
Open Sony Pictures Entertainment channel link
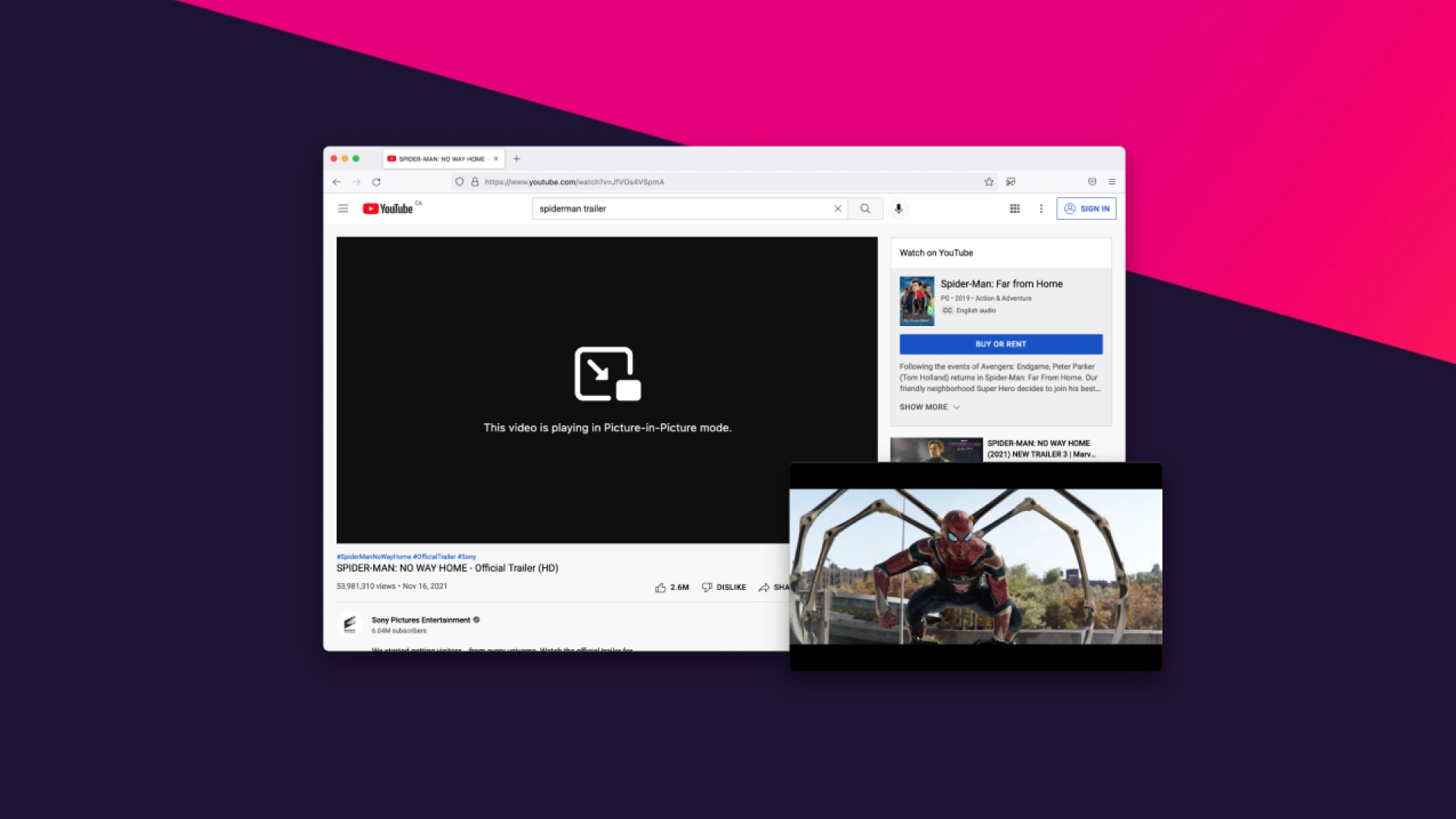click(420, 620)
